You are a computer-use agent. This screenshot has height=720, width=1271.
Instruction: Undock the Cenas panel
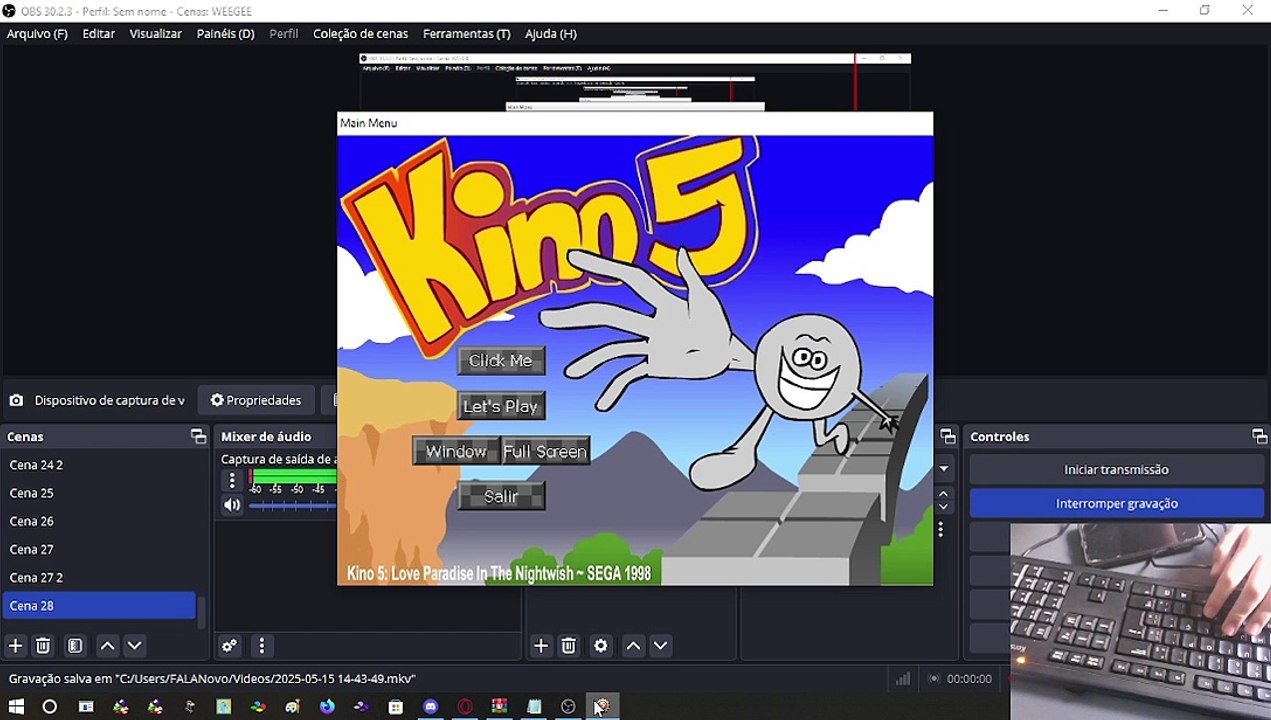pyautogui.click(x=198, y=436)
